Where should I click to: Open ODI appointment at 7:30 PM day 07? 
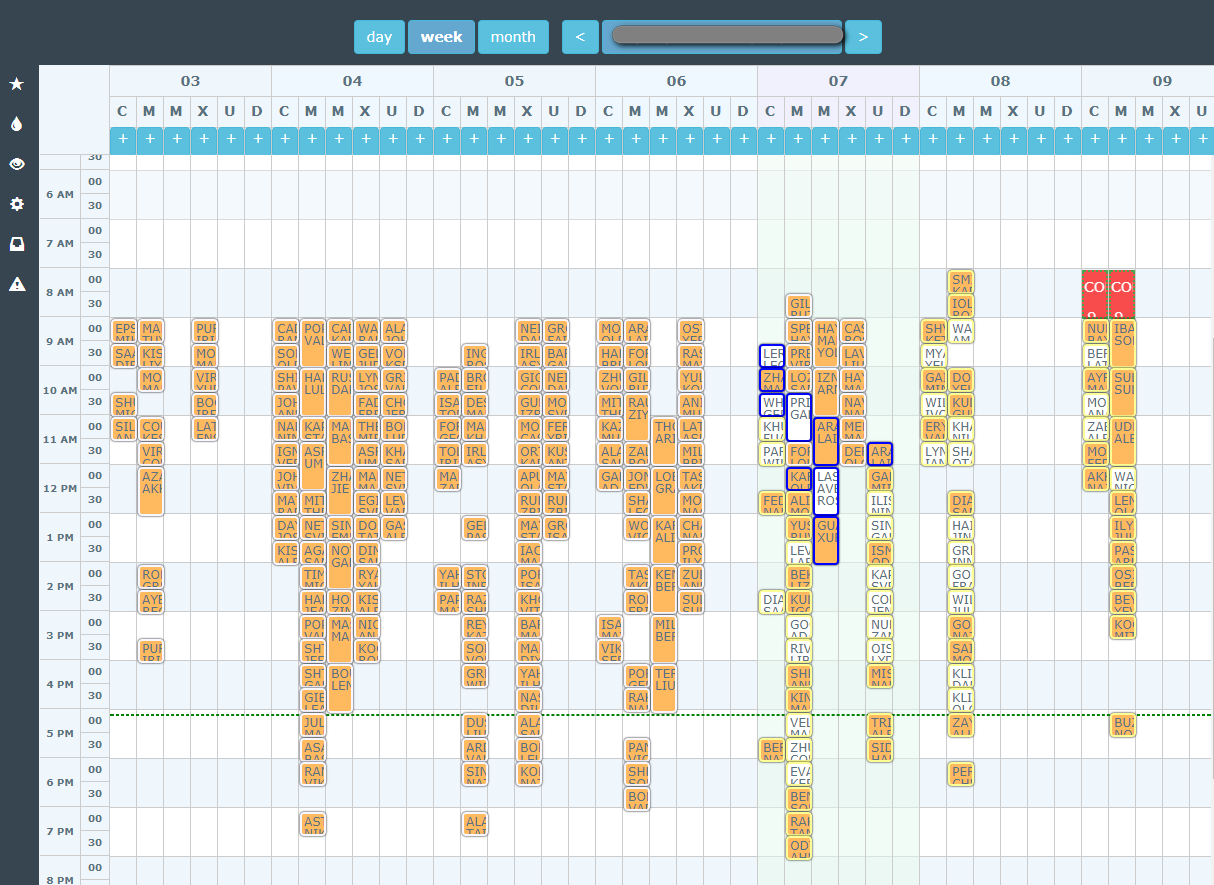(799, 847)
